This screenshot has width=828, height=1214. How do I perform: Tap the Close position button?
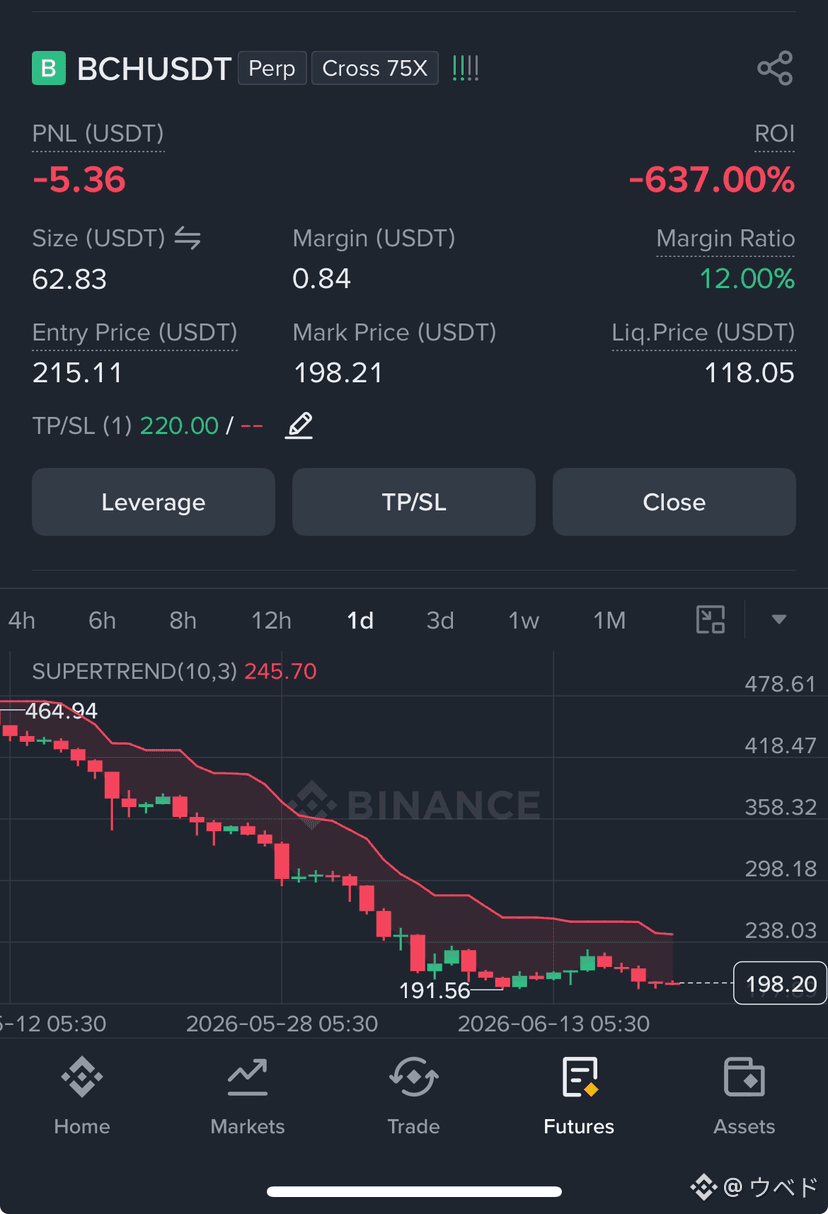(x=674, y=502)
